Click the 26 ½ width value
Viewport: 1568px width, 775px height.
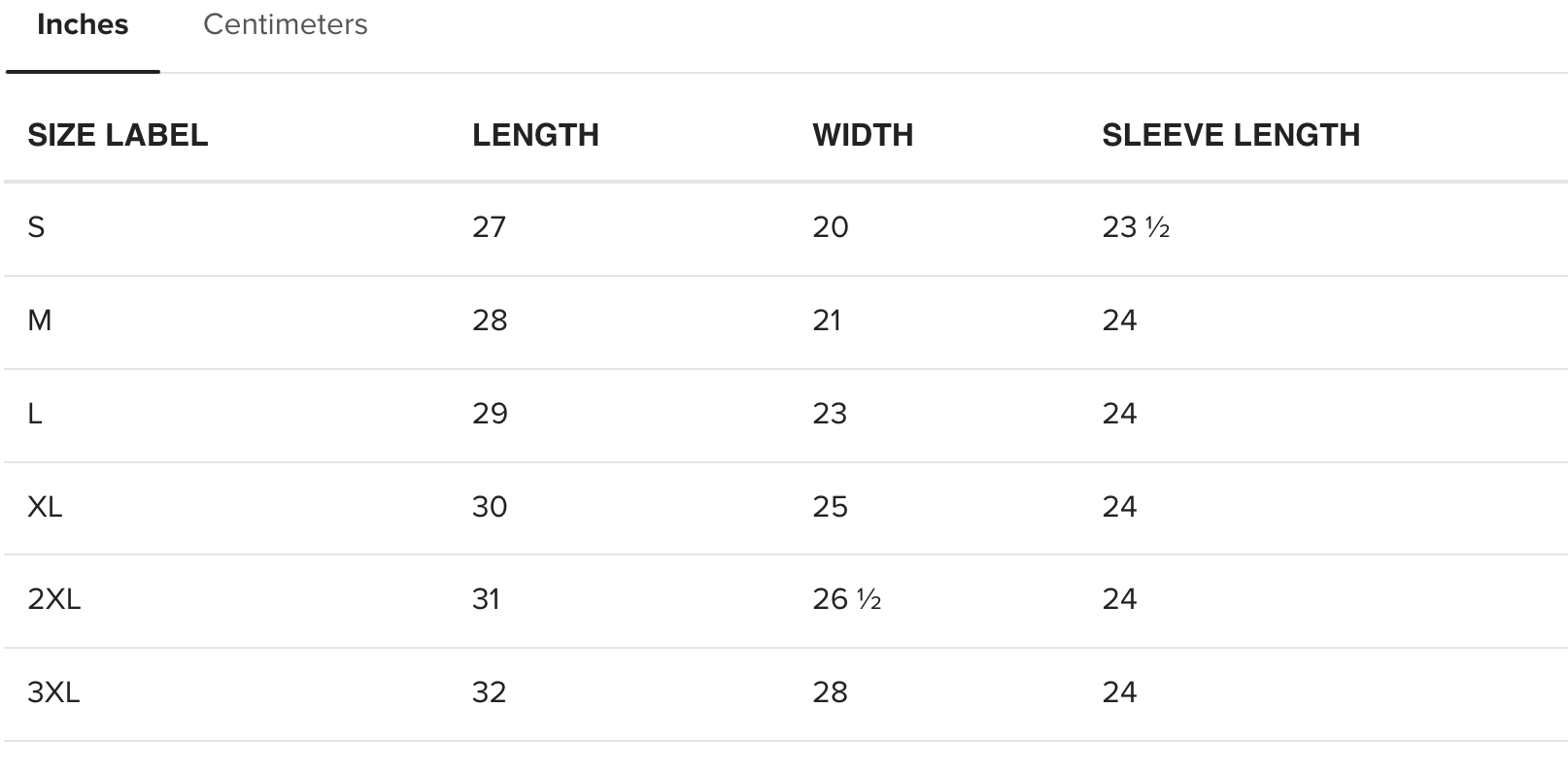[x=846, y=599]
